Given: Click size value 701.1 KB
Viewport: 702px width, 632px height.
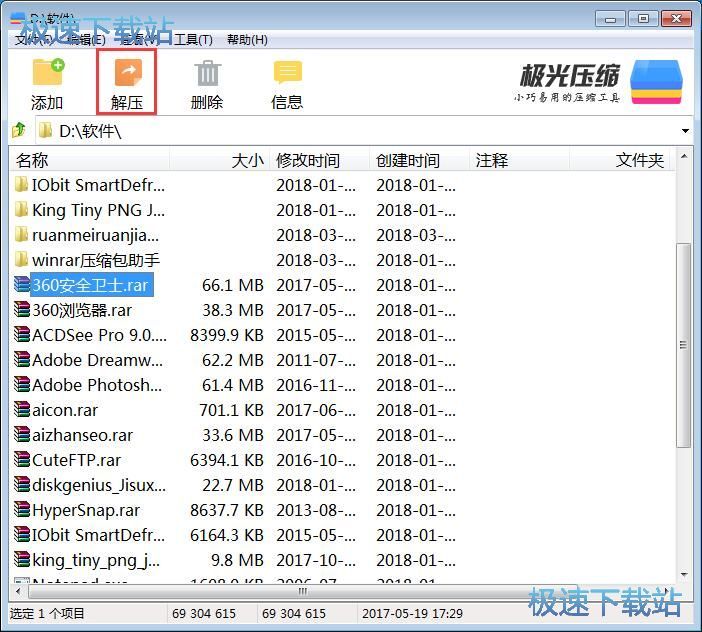Looking at the screenshot, I should tap(231, 410).
